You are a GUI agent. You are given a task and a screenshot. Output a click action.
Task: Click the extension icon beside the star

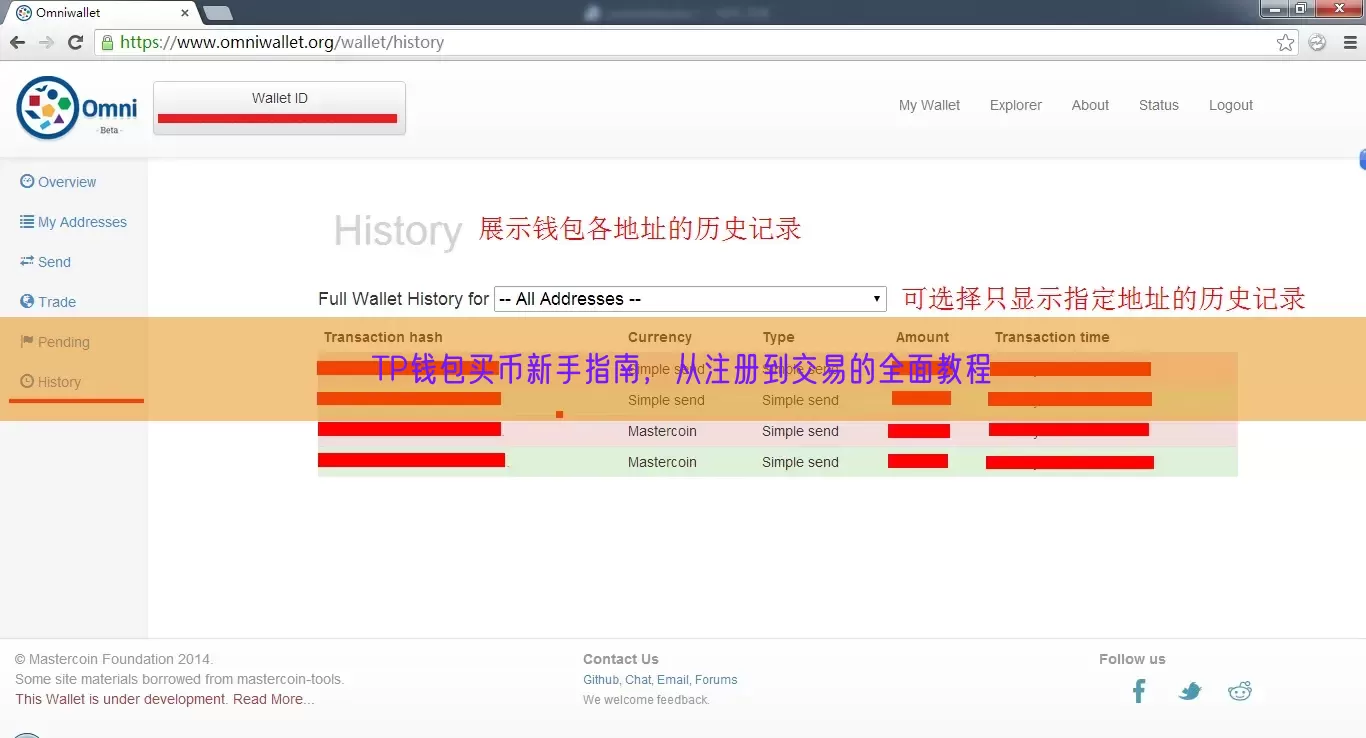[x=1318, y=42]
